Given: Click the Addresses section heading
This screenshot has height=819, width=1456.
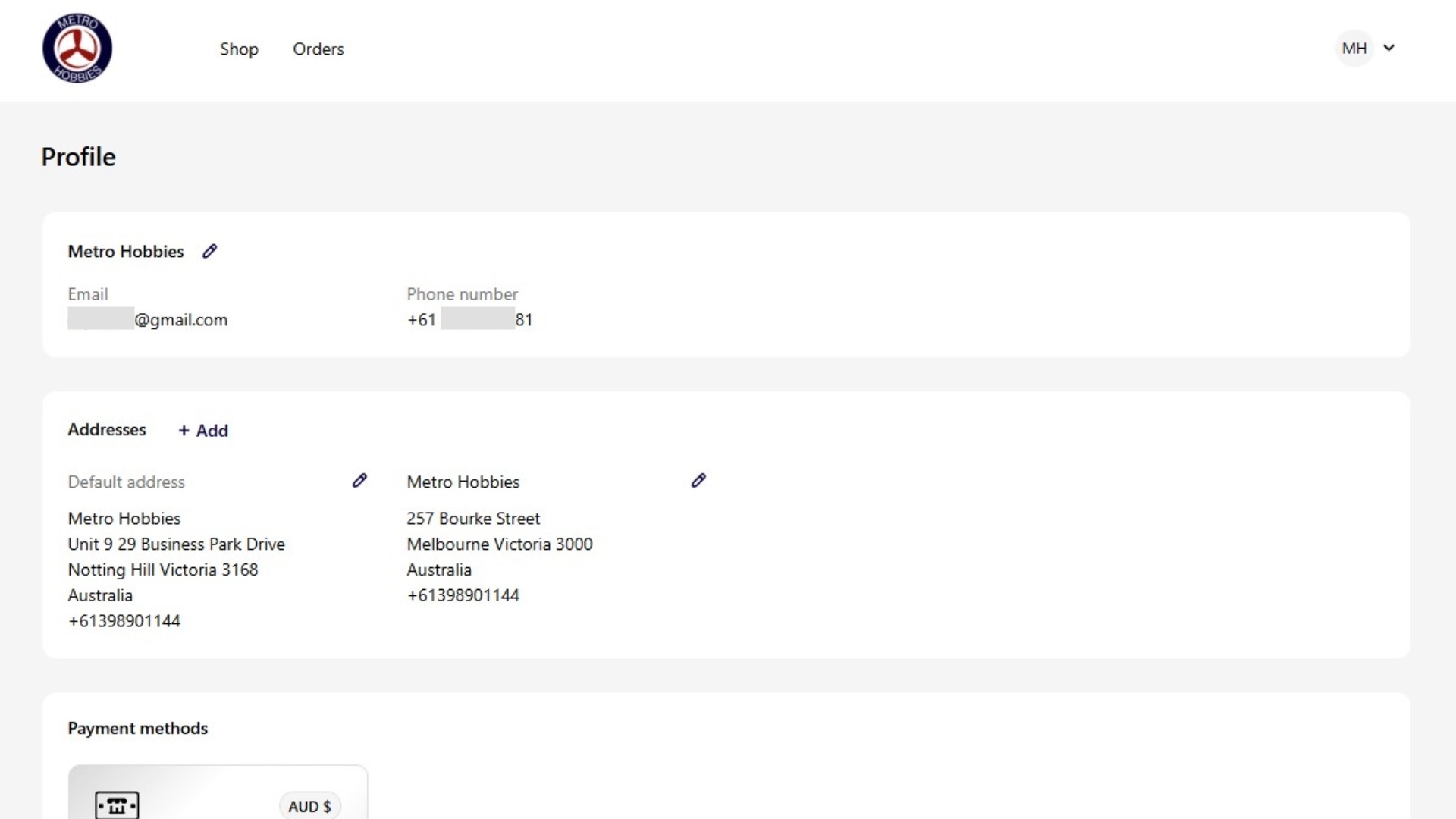Looking at the screenshot, I should 107,430.
